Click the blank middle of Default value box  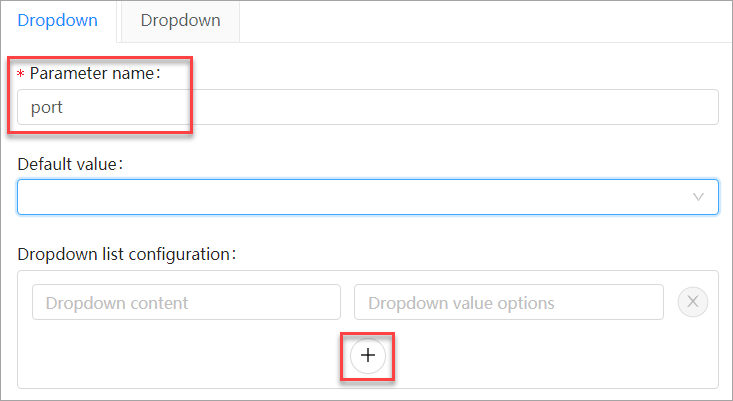pos(360,197)
